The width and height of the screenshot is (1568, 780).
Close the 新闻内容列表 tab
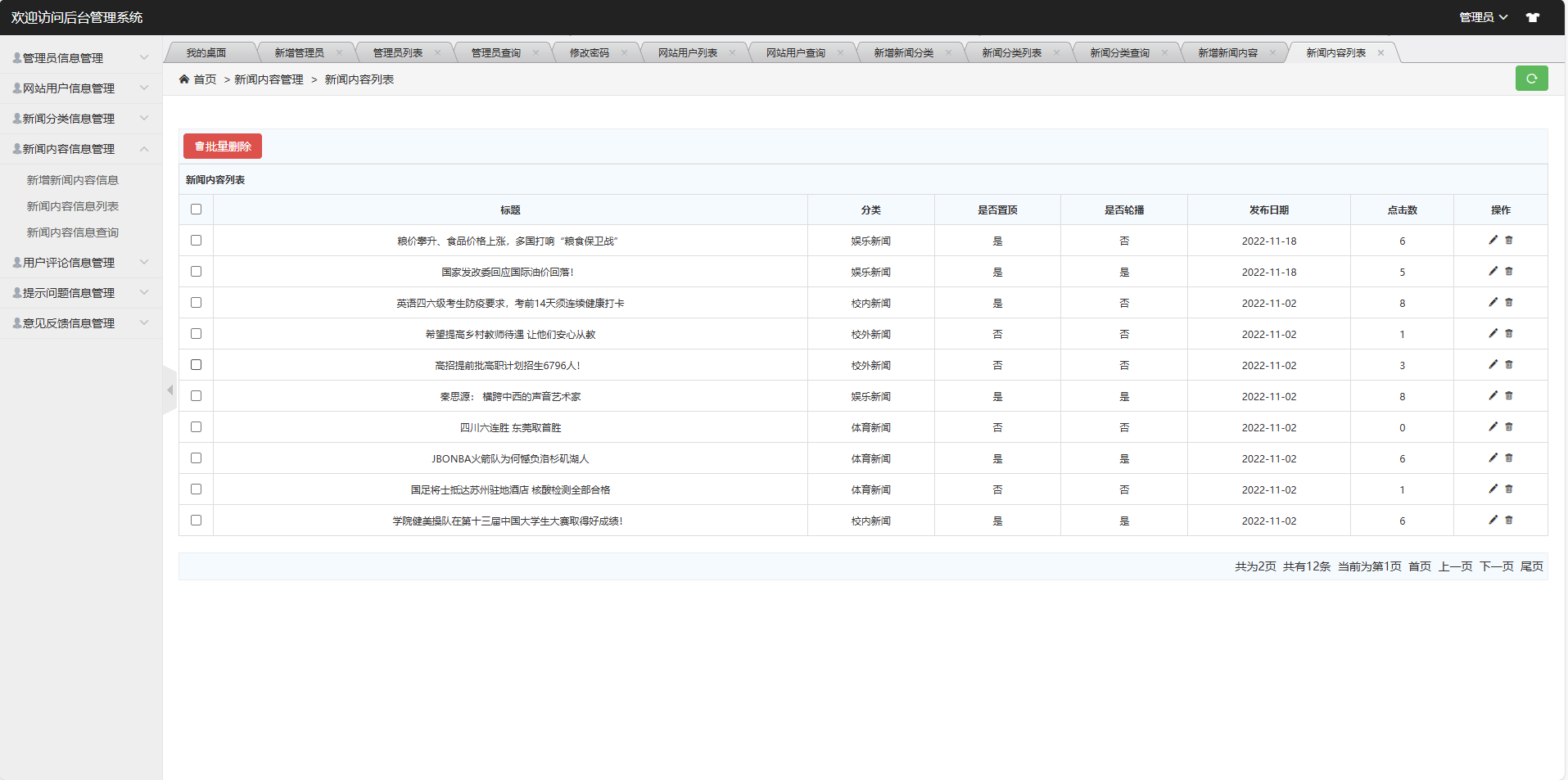coord(1380,52)
